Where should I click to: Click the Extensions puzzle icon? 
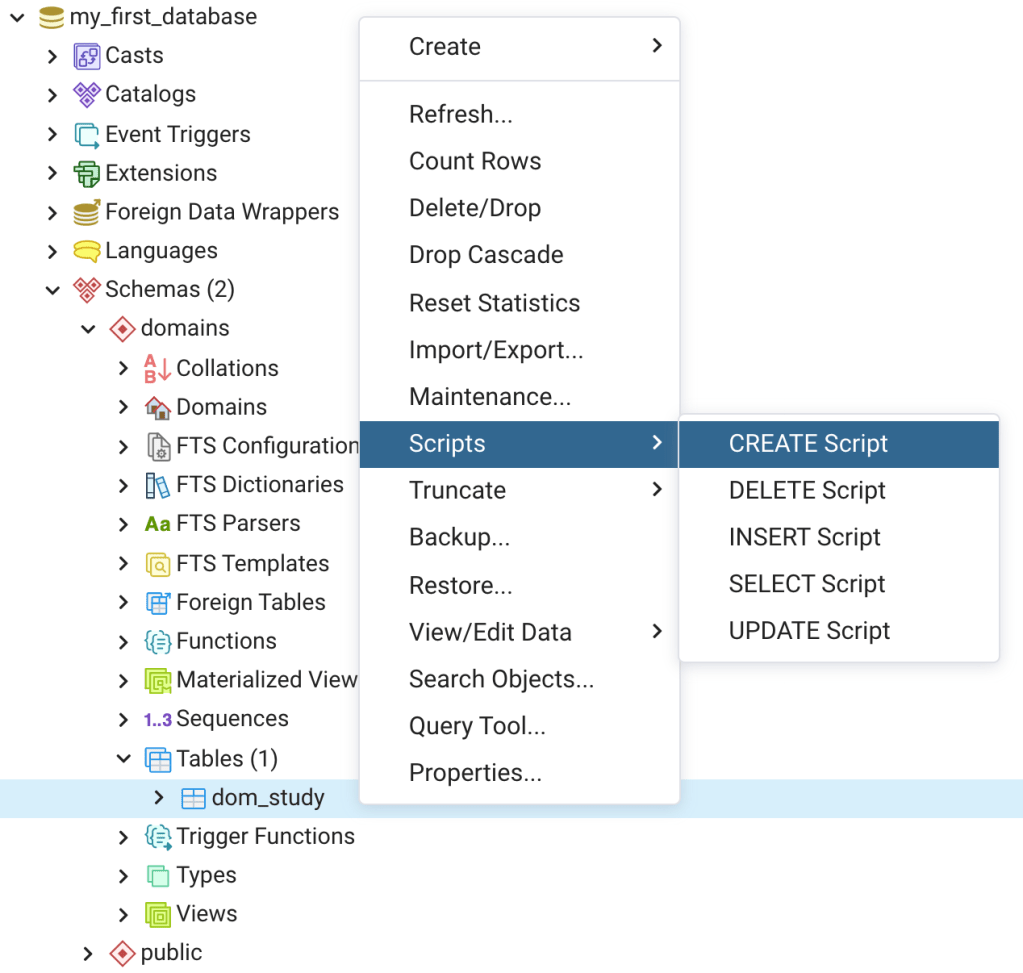tap(87, 173)
